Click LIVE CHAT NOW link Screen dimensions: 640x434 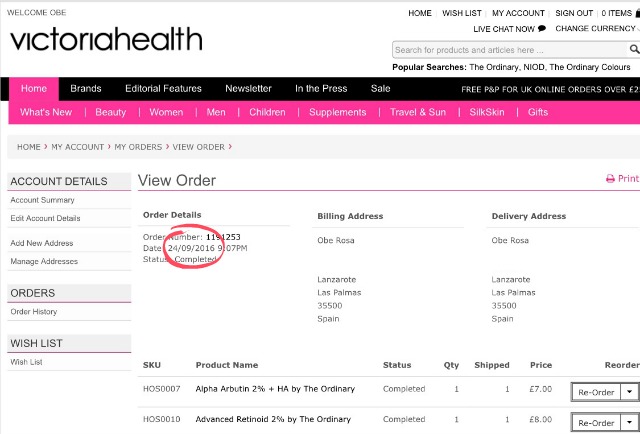coord(504,29)
